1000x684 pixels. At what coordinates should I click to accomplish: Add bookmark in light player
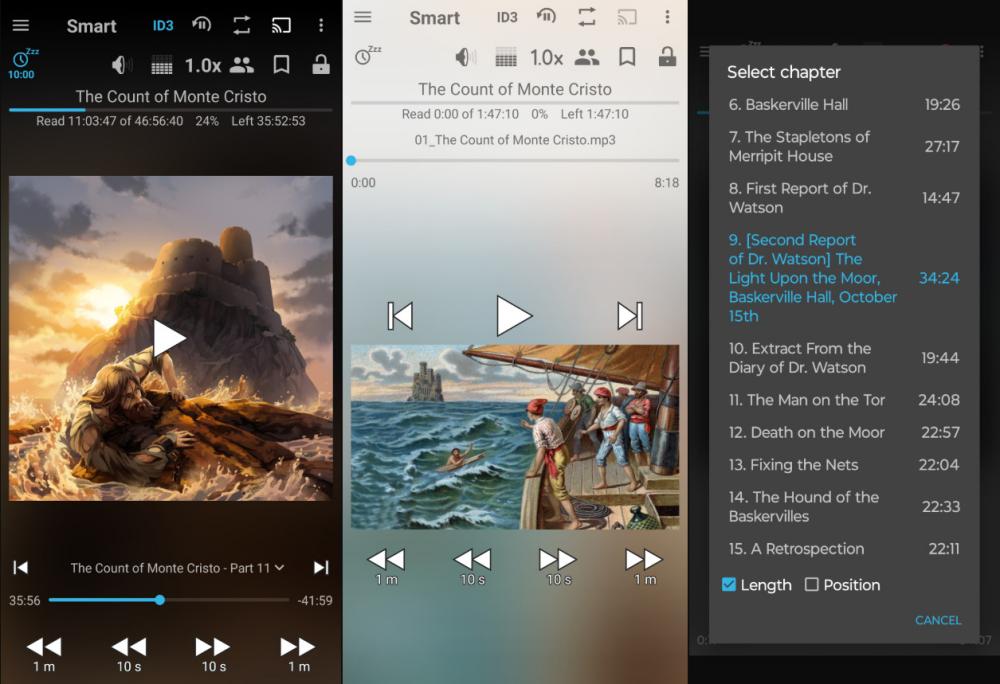pos(627,57)
